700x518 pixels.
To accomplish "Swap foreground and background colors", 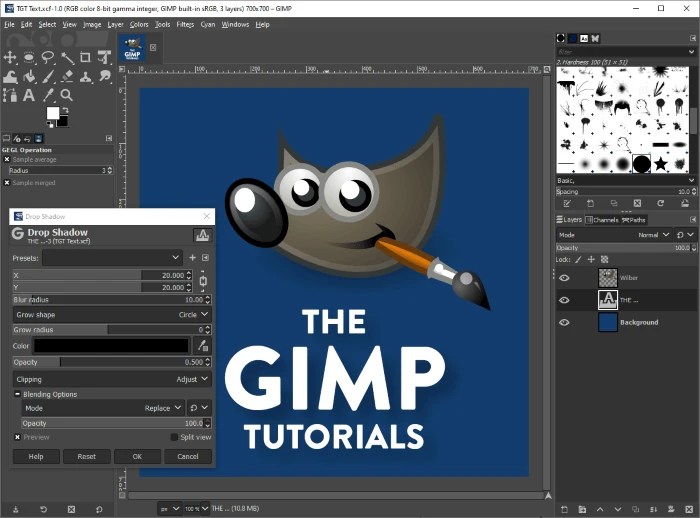I will [65, 110].
